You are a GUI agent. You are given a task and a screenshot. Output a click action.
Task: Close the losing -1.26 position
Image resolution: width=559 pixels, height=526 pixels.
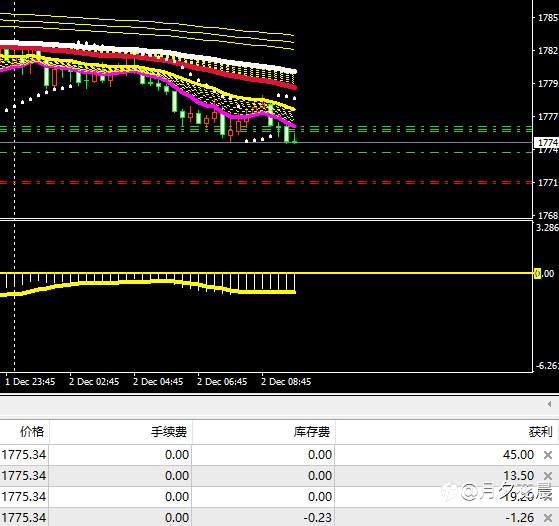(548, 517)
